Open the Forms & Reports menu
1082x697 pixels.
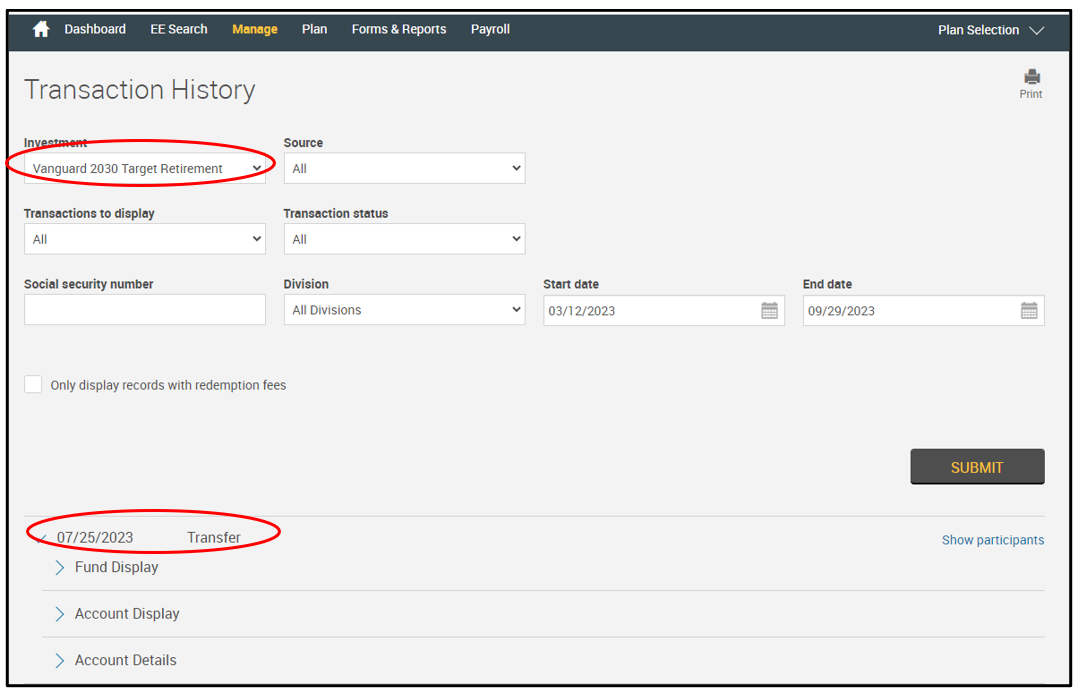[399, 30]
